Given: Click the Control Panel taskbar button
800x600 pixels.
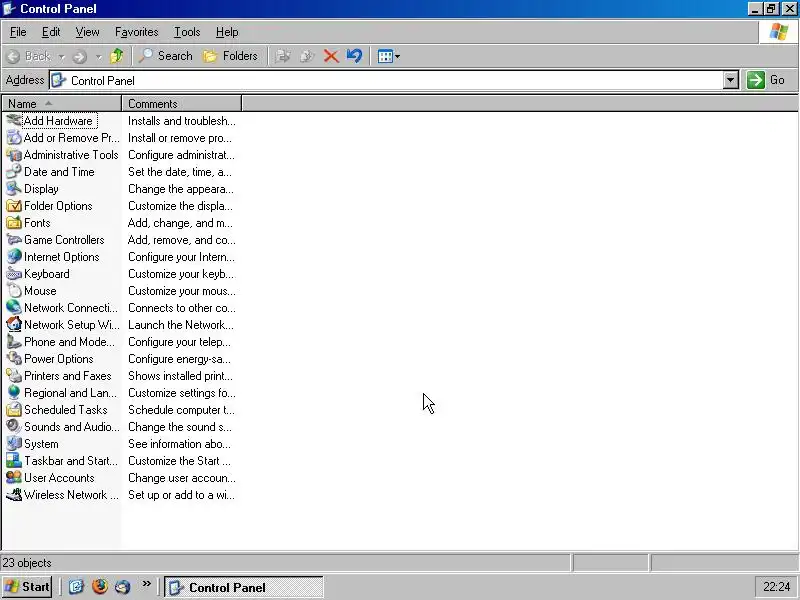Looking at the screenshot, I should [244, 587].
